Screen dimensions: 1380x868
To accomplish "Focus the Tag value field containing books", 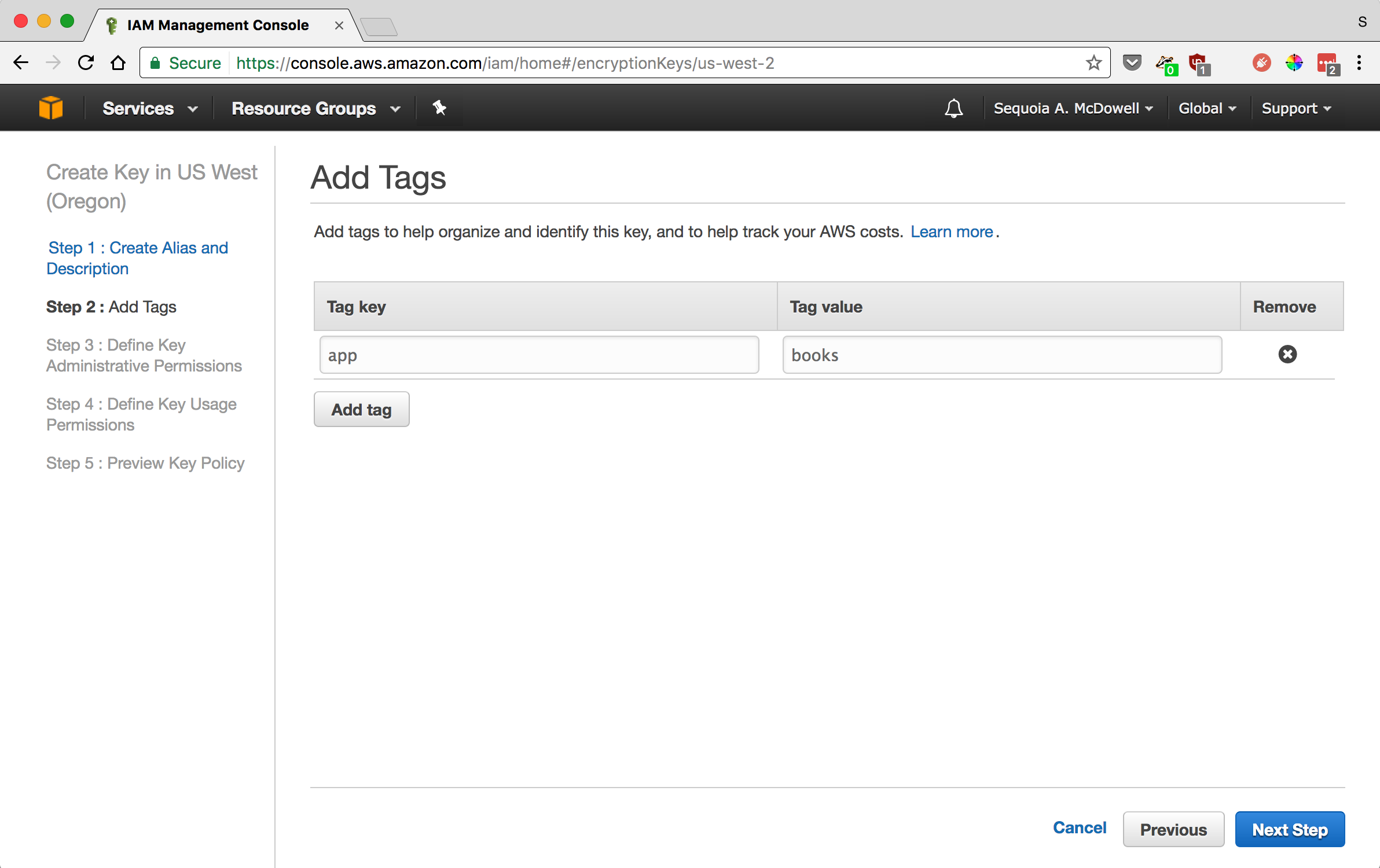I will click(1002, 355).
